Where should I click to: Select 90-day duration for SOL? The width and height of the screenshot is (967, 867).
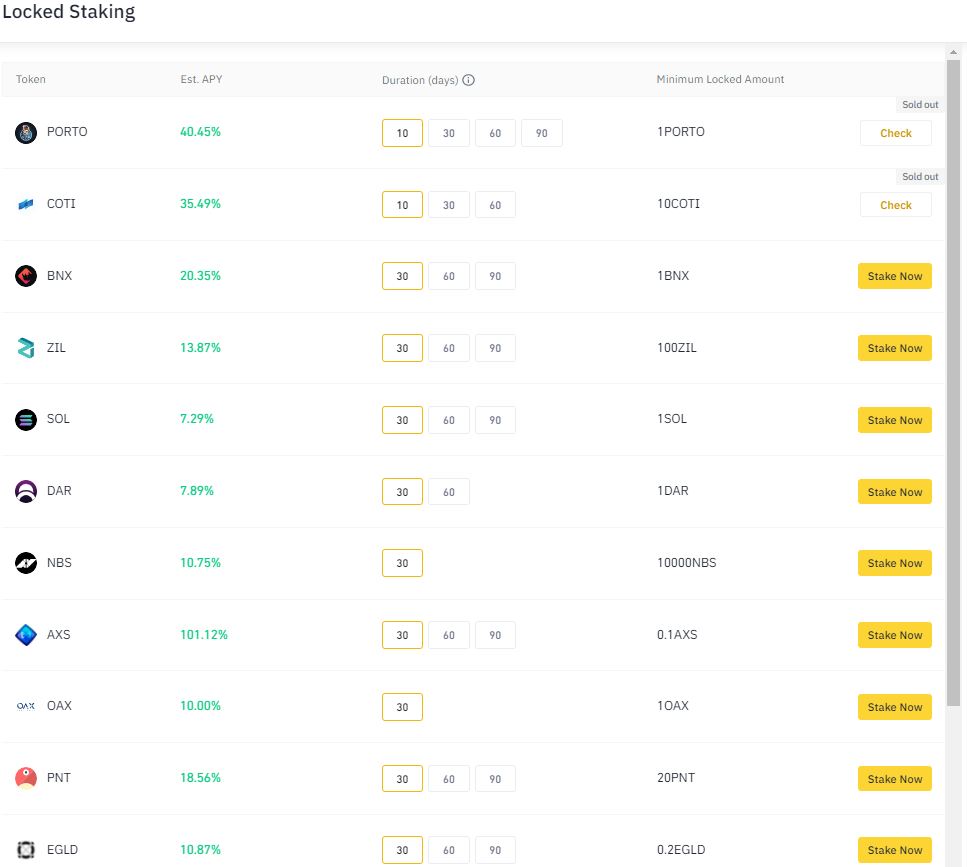[x=495, y=420]
